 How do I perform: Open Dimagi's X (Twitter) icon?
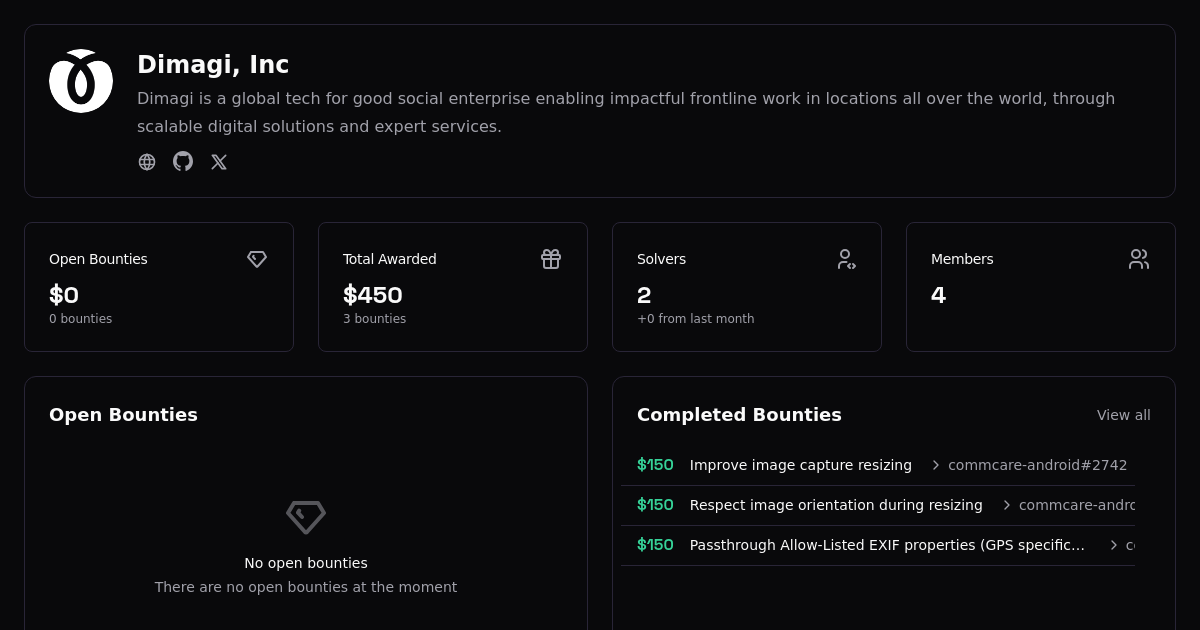click(219, 162)
